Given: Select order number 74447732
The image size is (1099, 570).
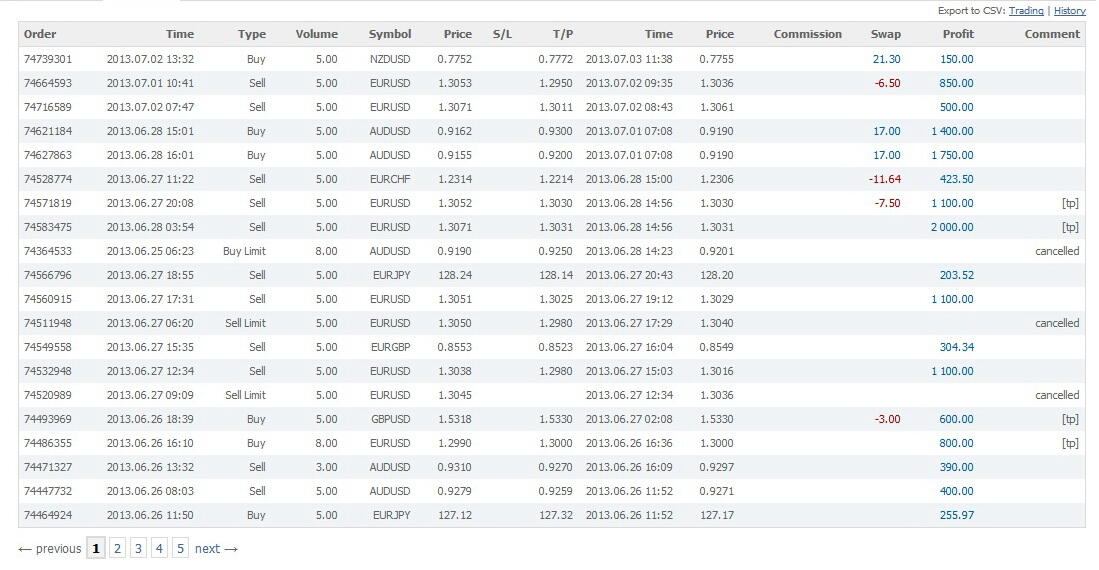Looking at the screenshot, I should 48,491.
